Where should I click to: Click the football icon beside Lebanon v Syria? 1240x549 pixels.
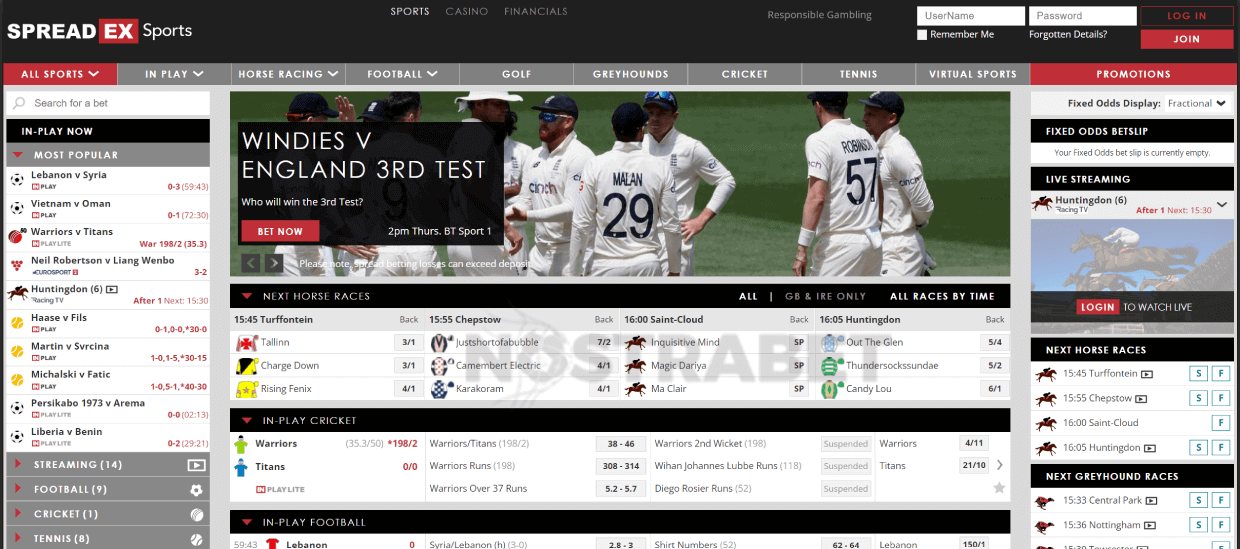17,180
